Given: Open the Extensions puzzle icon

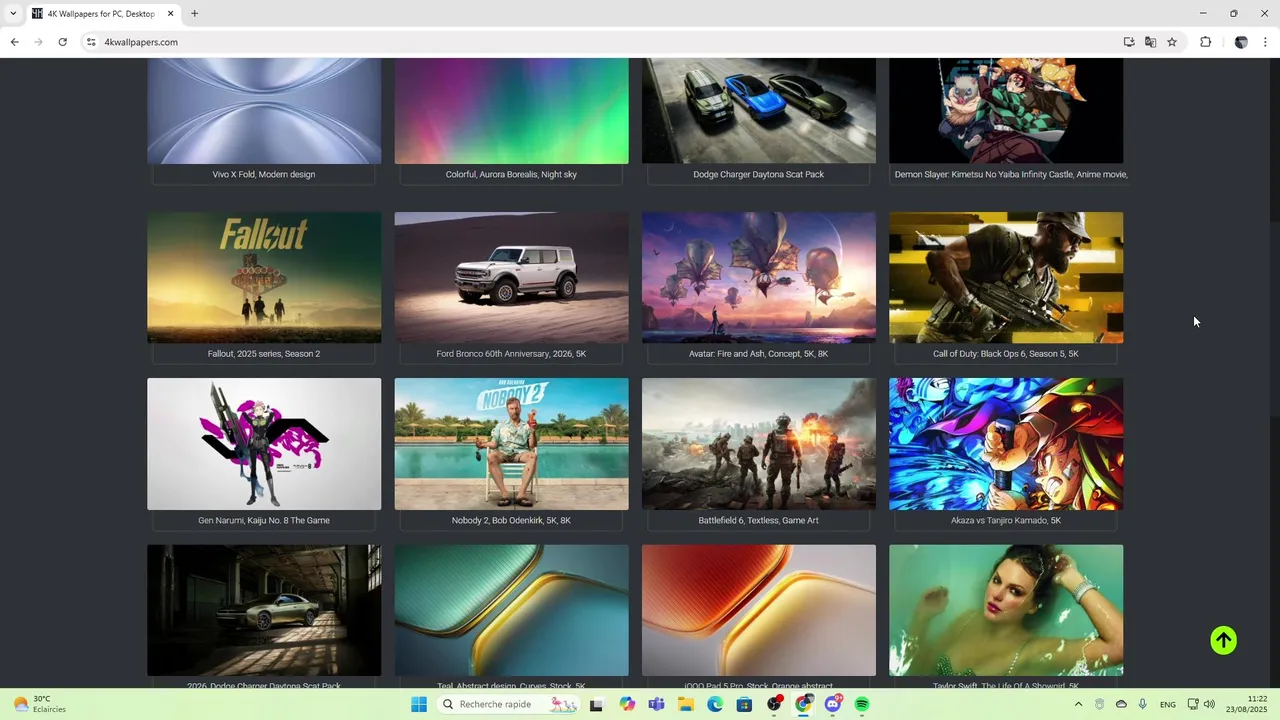Looking at the screenshot, I should pyautogui.click(x=1205, y=42).
